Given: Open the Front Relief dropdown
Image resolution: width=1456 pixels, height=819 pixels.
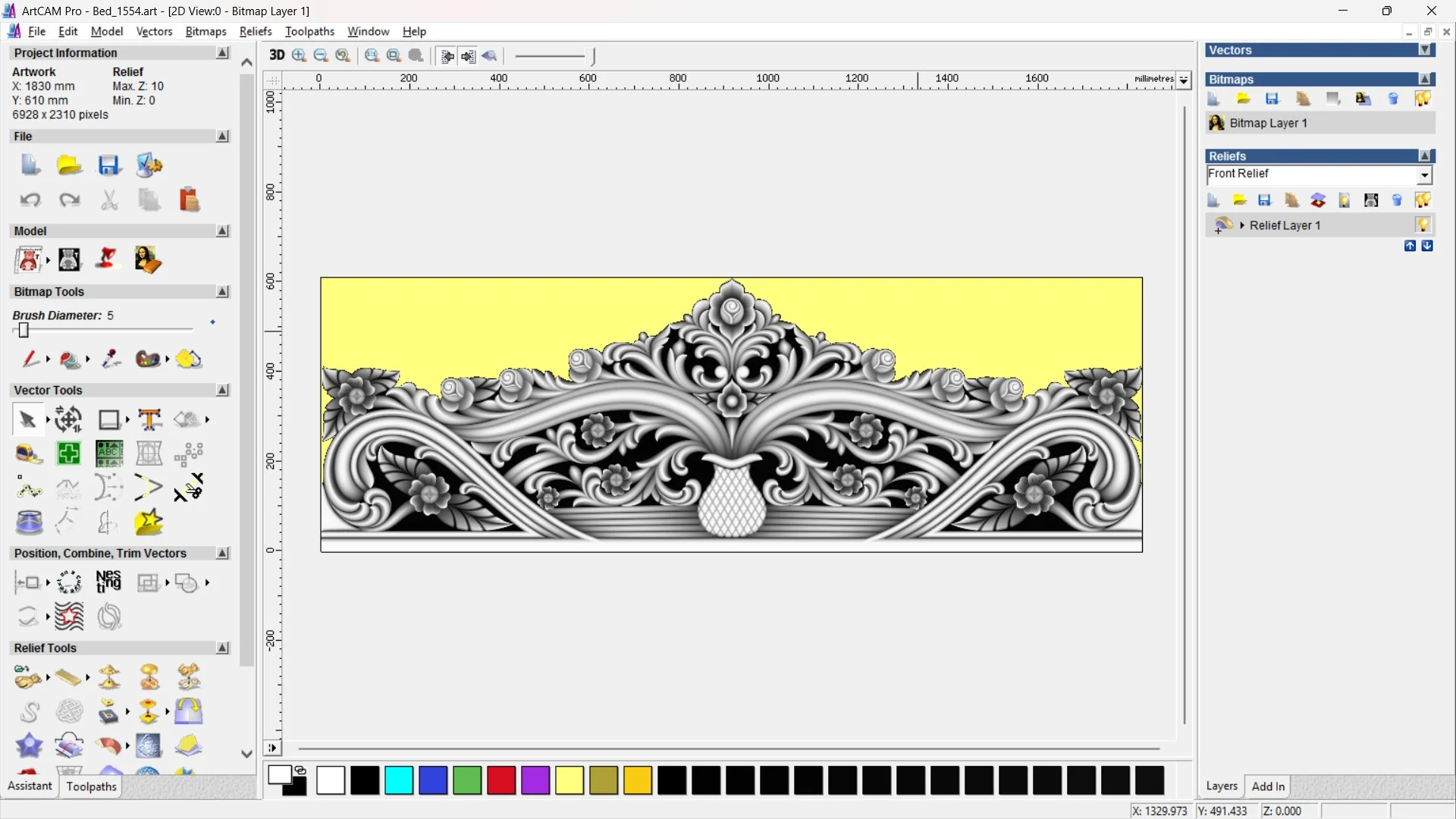Looking at the screenshot, I should (1424, 175).
